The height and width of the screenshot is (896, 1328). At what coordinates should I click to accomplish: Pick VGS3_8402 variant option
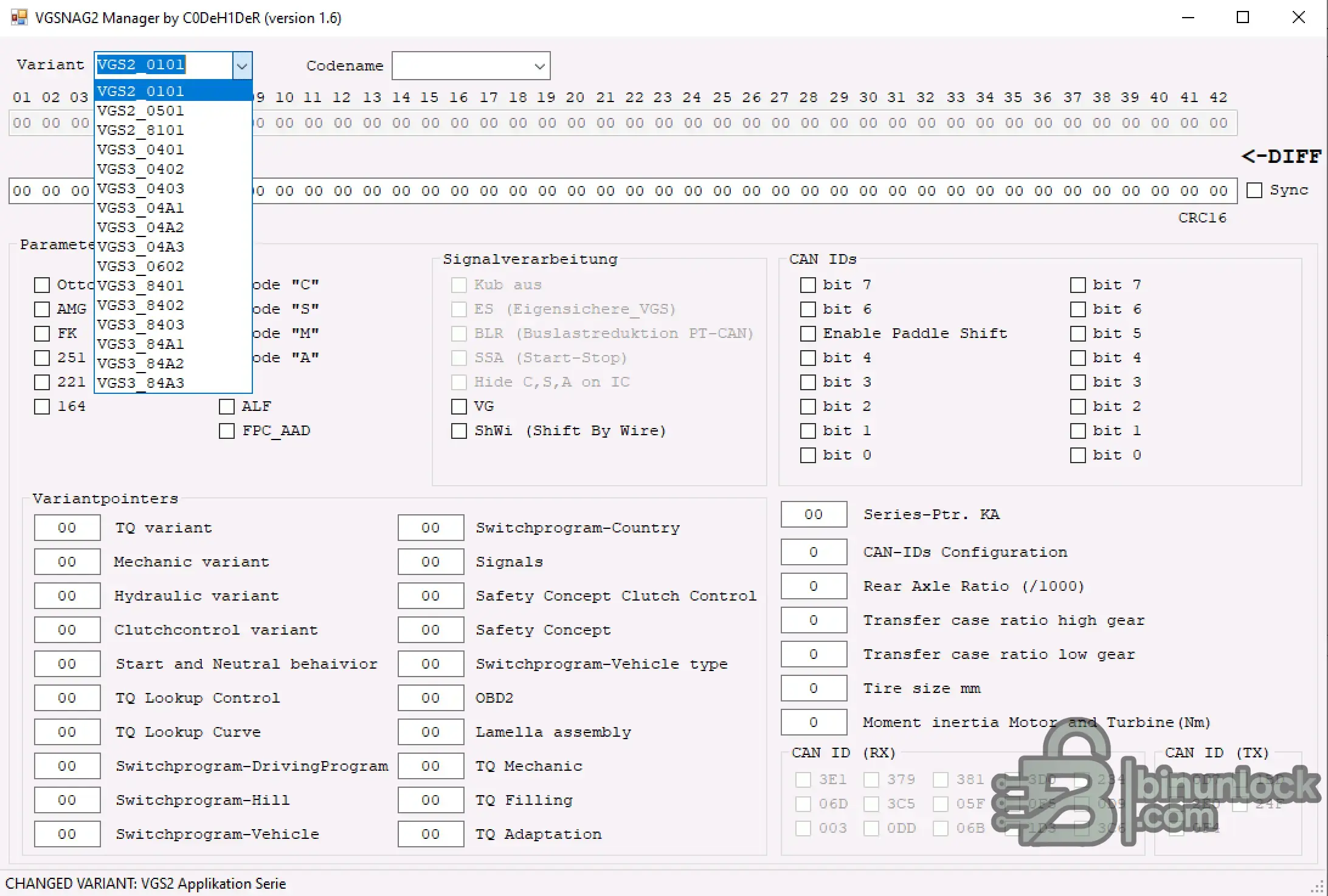click(173, 305)
